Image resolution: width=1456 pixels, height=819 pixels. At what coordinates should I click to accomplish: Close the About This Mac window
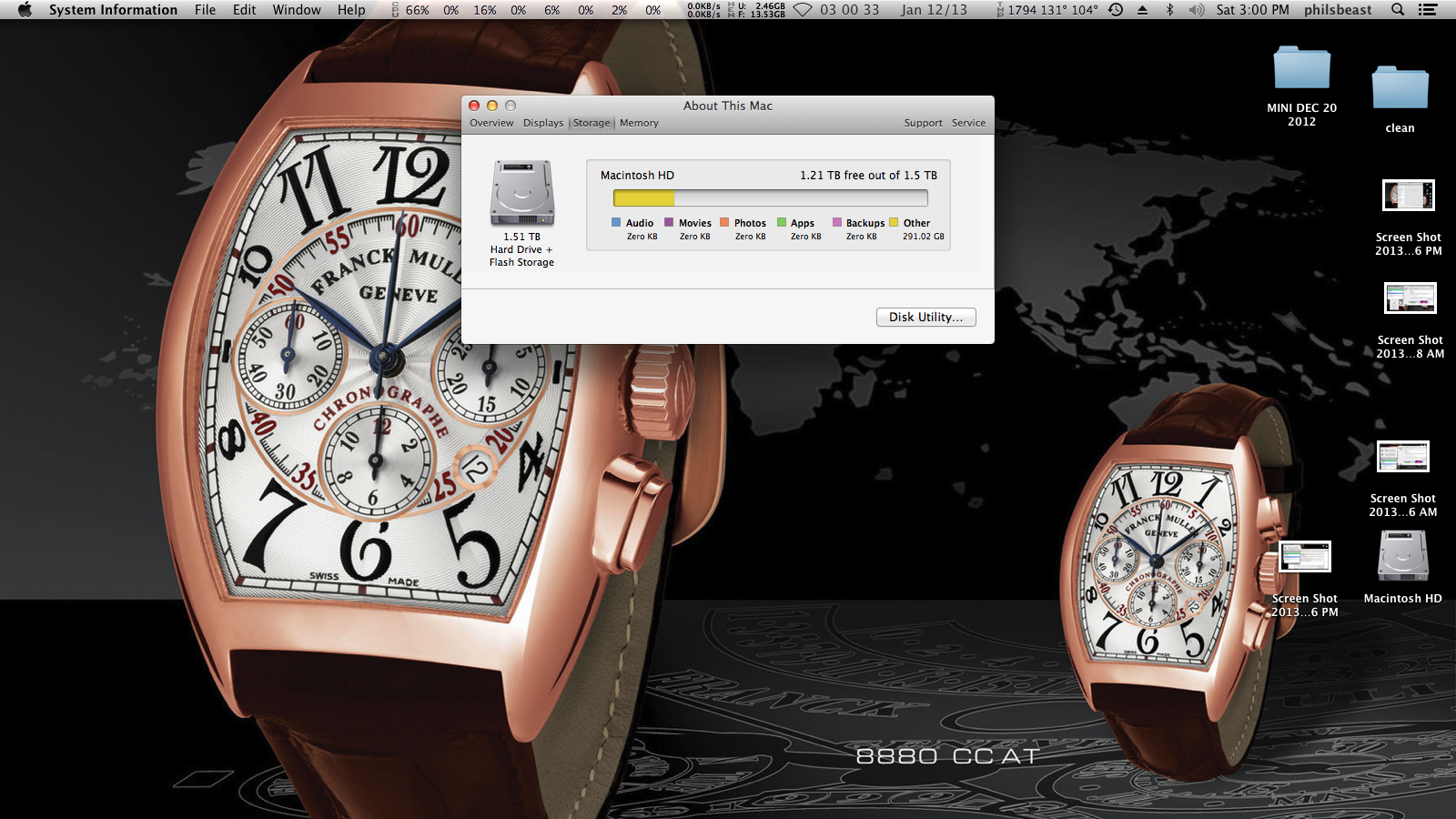coord(474,106)
